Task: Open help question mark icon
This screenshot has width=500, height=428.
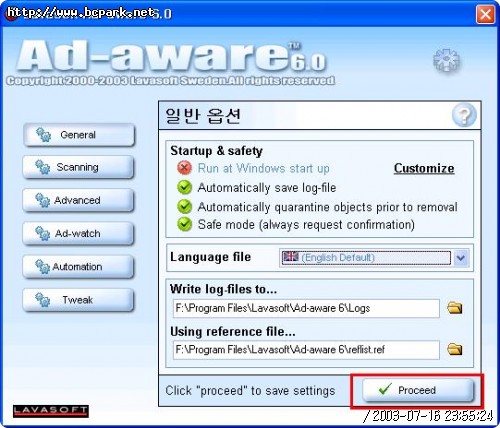Action: click(464, 115)
